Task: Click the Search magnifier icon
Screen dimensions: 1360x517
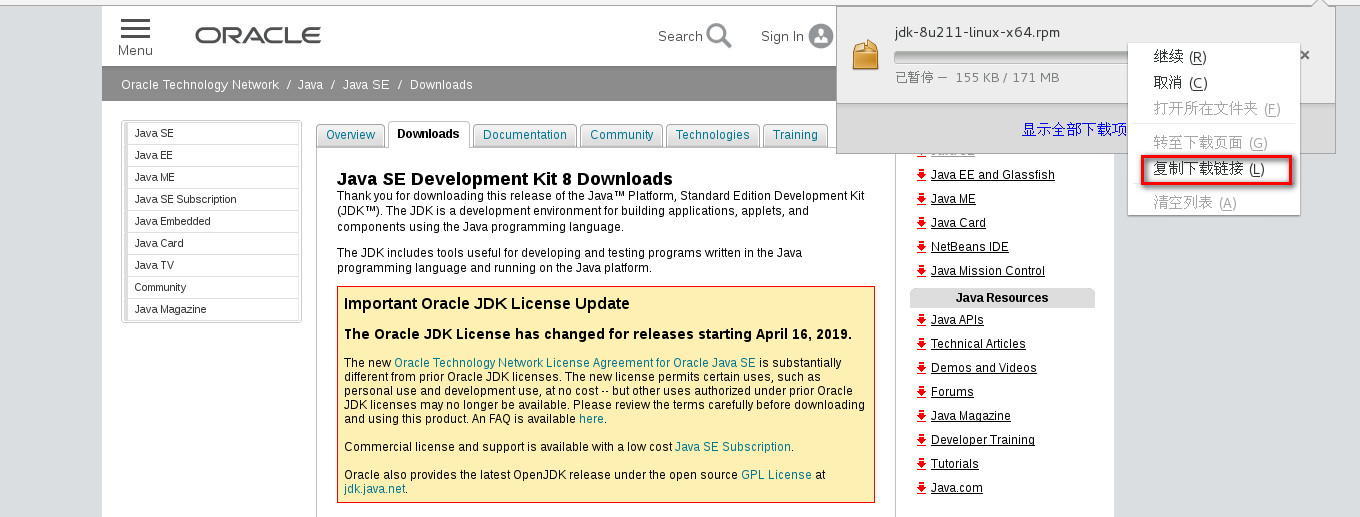Action: (x=719, y=36)
